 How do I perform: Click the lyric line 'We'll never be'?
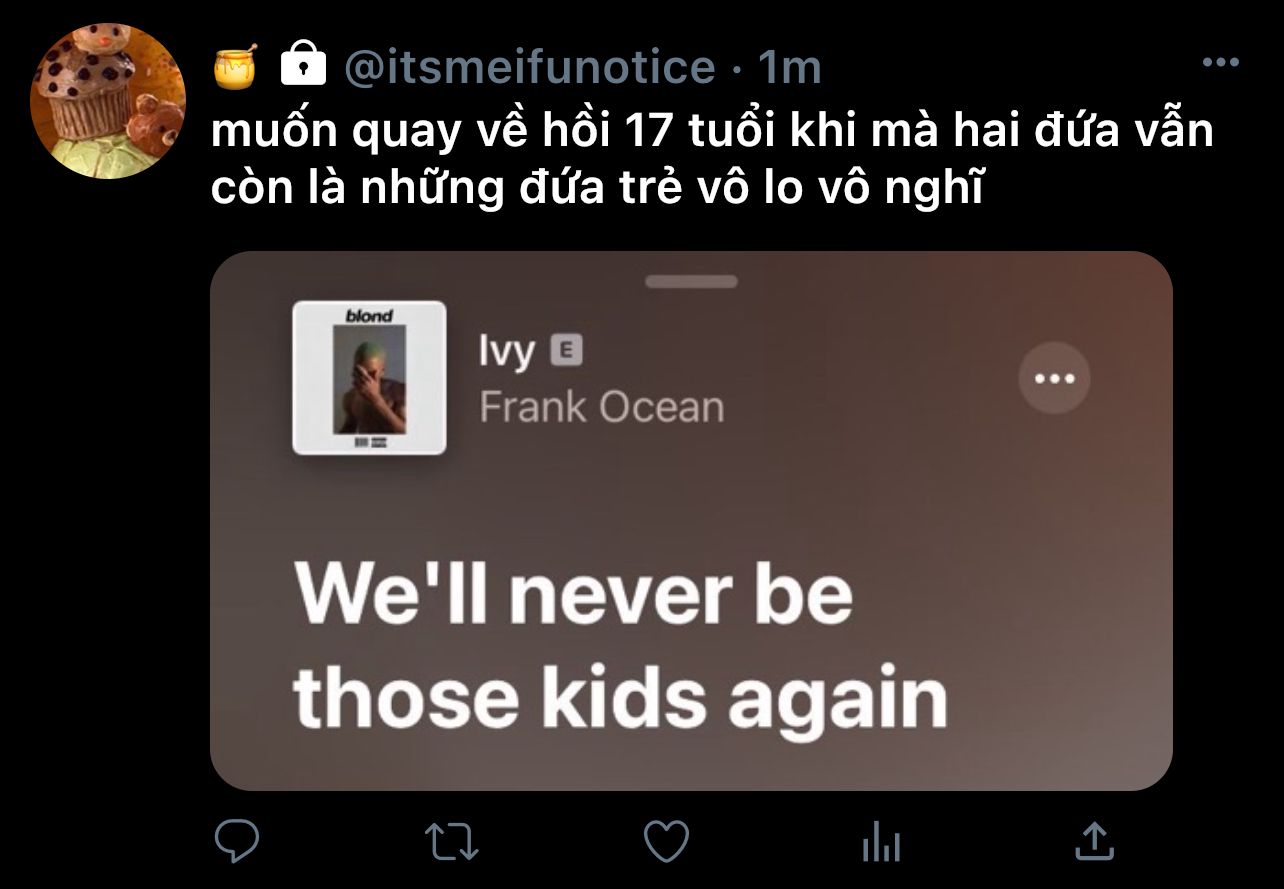(x=574, y=594)
